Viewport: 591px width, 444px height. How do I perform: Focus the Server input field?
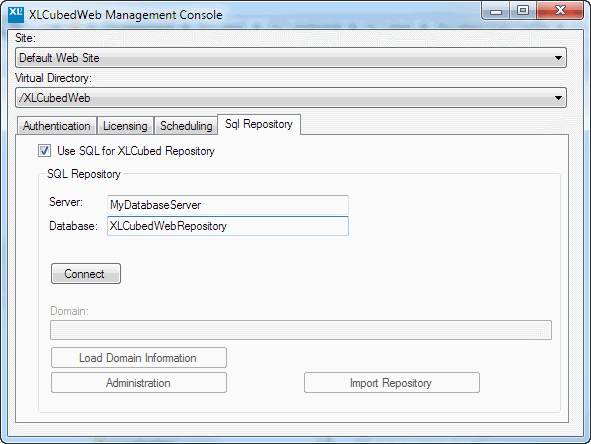228,205
